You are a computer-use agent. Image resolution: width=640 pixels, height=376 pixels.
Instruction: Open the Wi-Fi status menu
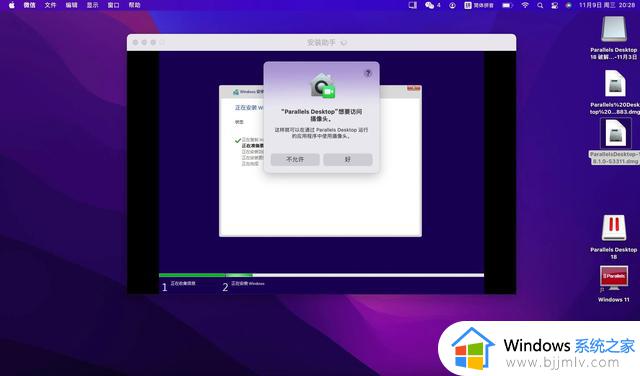point(525,5)
